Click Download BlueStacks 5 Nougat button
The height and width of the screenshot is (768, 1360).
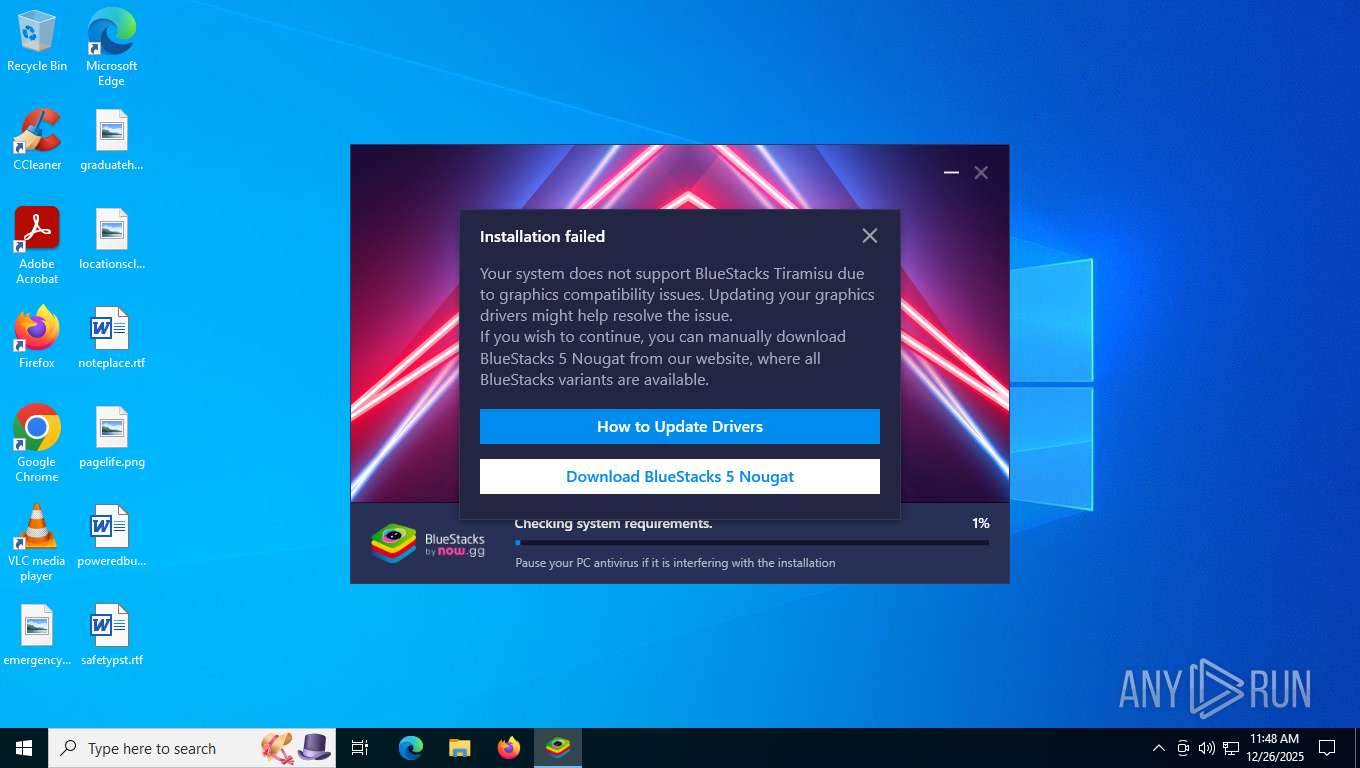680,476
